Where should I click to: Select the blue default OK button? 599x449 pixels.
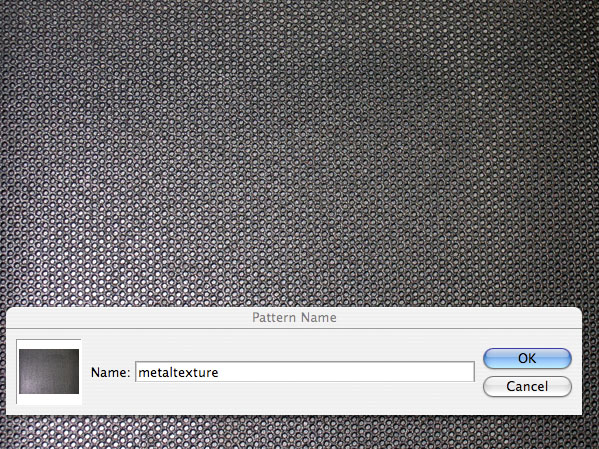coord(527,358)
